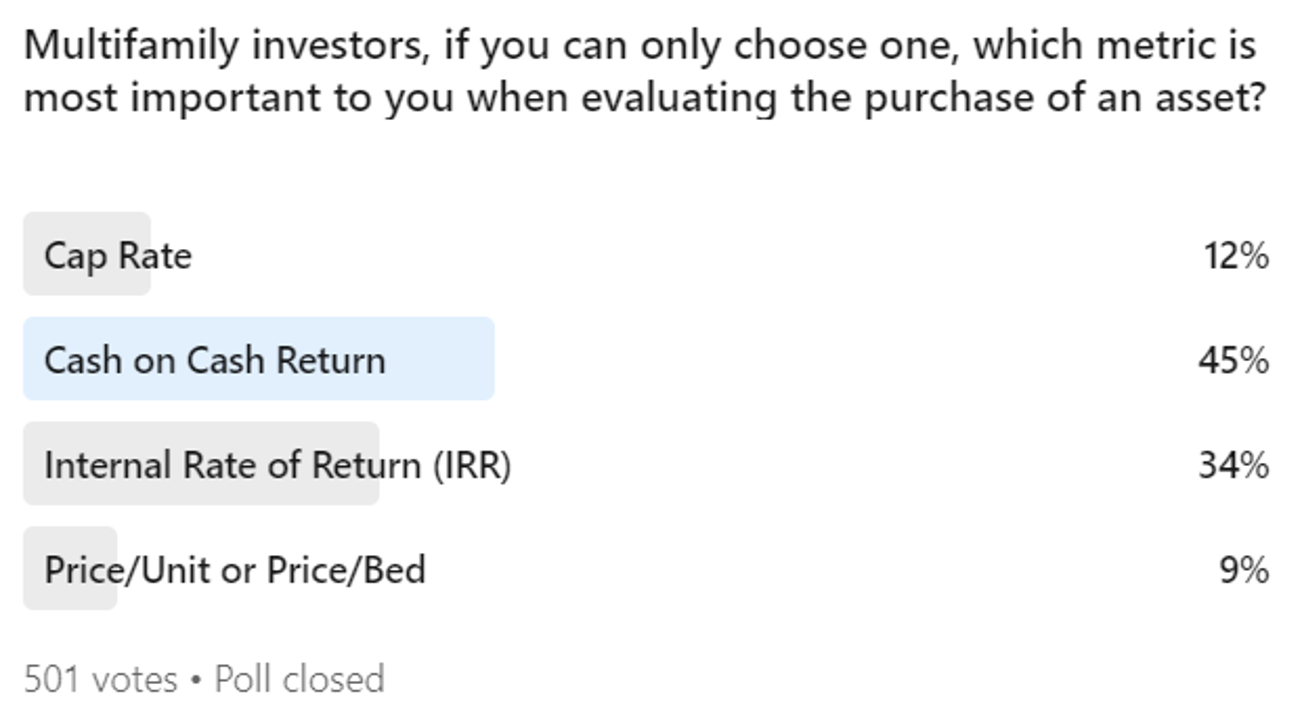Click the 12% result for Cap Rate

(1236, 256)
